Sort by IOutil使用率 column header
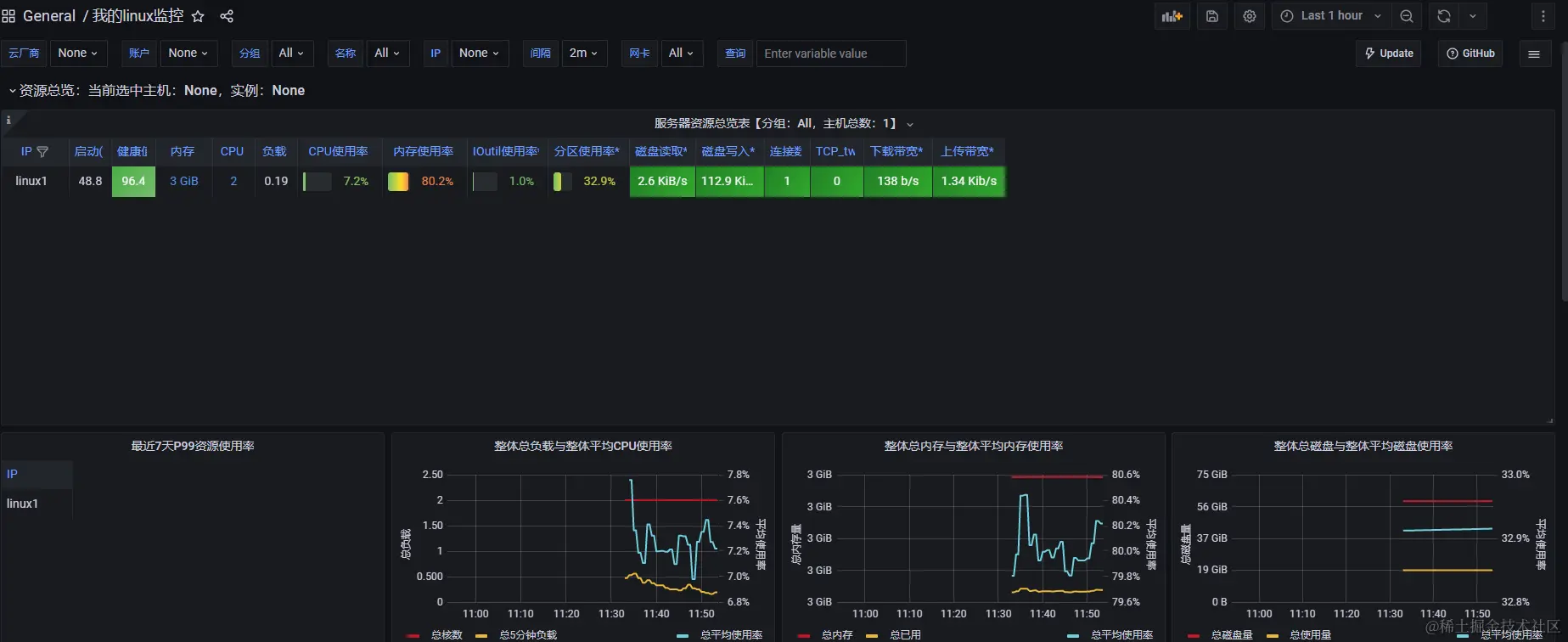Screen dimensions: 1568x642 point(505,151)
